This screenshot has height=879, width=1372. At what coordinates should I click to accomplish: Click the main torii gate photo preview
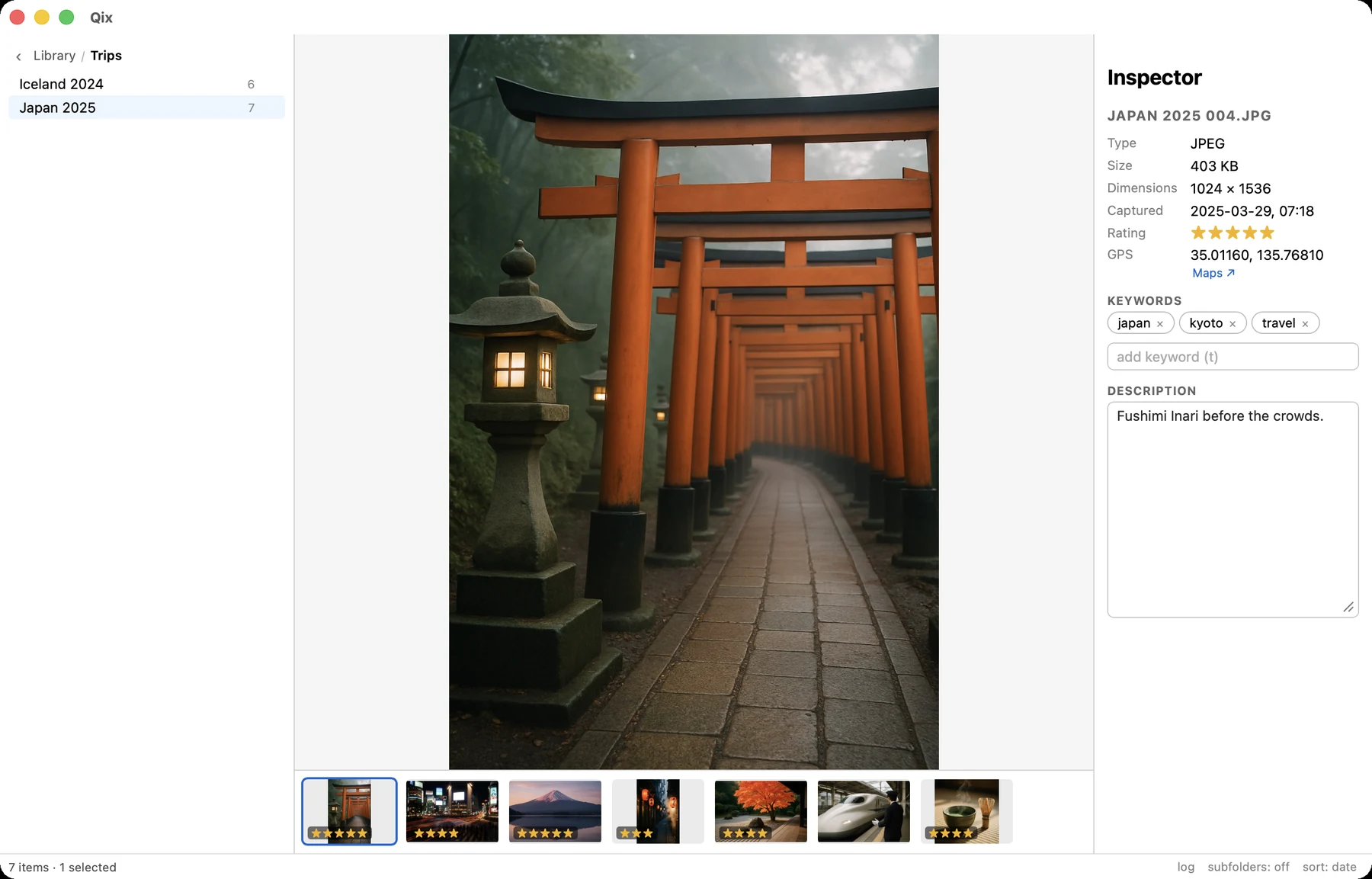click(x=694, y=402)
